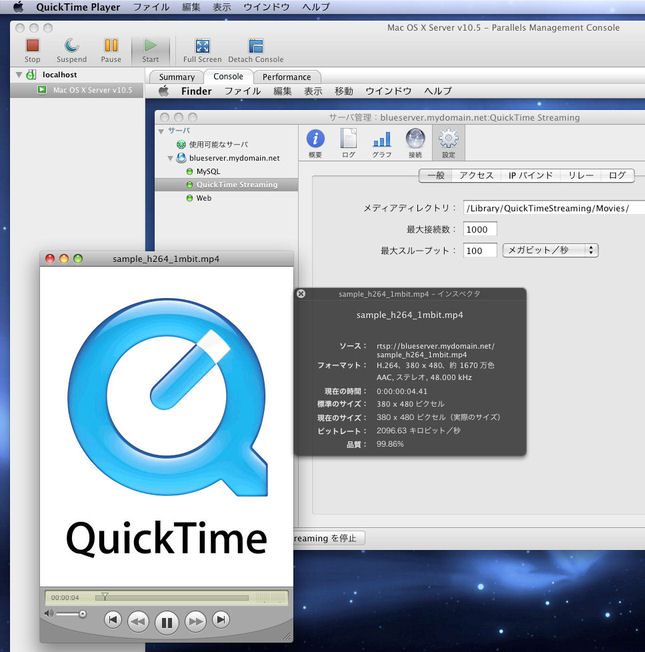The height and width of the screenshot is (652, 645).
Task: Click the メディアディレクトリ path field
Action: (x=554, y=208)
